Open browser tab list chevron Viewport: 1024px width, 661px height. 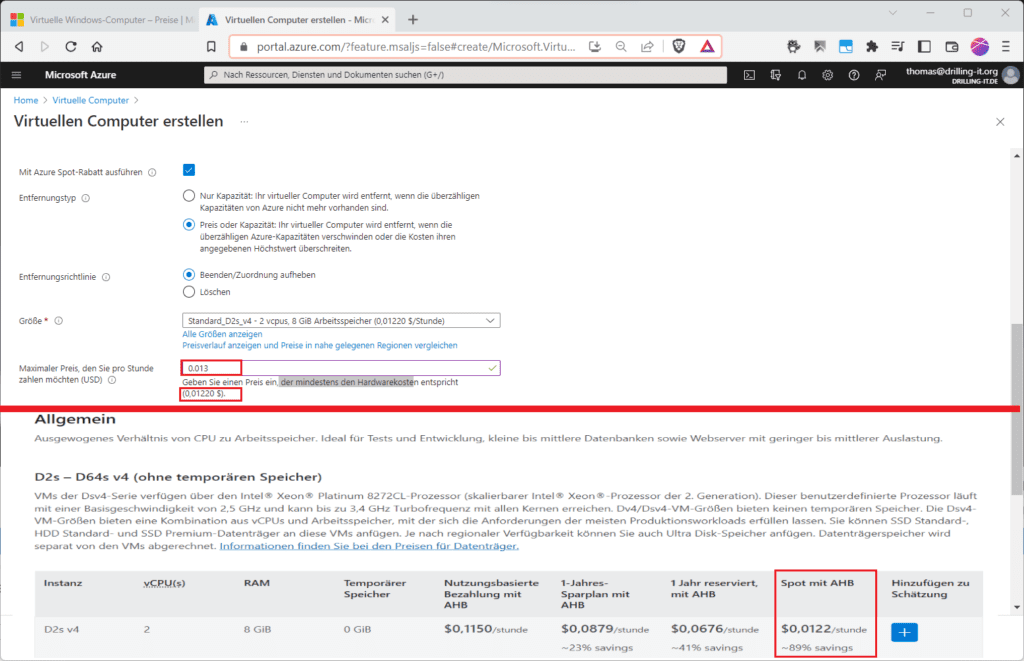tap(892, 13)
